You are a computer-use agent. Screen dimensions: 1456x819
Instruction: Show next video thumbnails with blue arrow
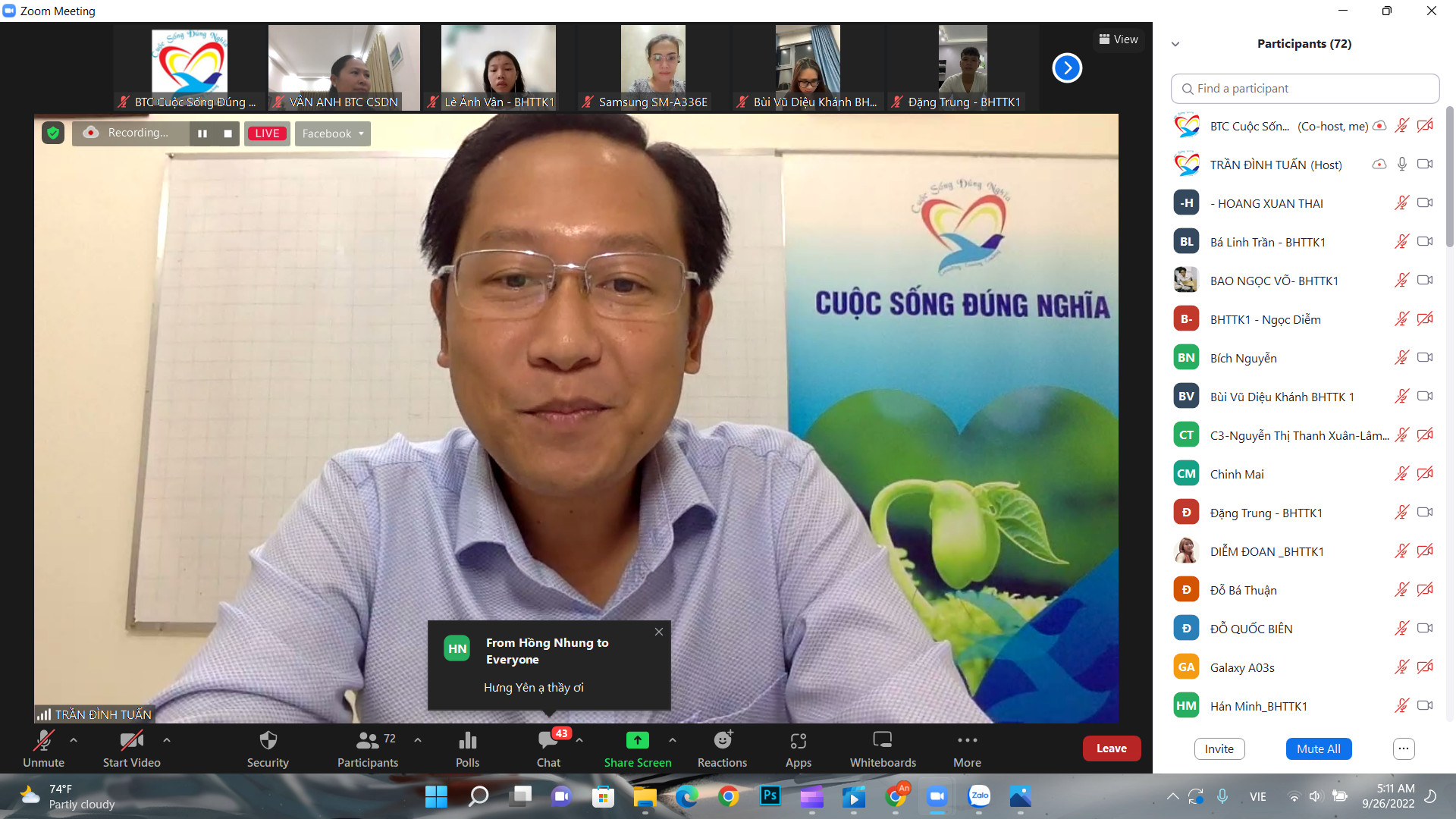point(1067,68)
